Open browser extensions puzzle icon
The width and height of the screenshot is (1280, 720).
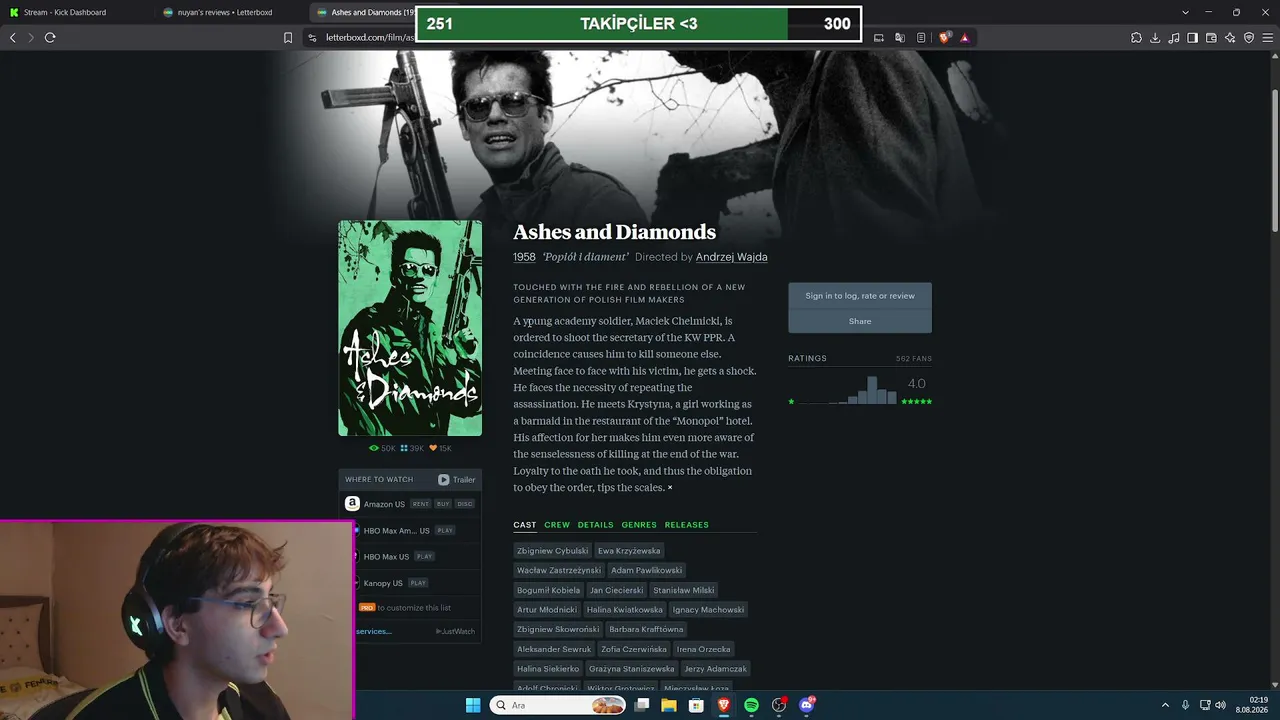coord(1136,38)
